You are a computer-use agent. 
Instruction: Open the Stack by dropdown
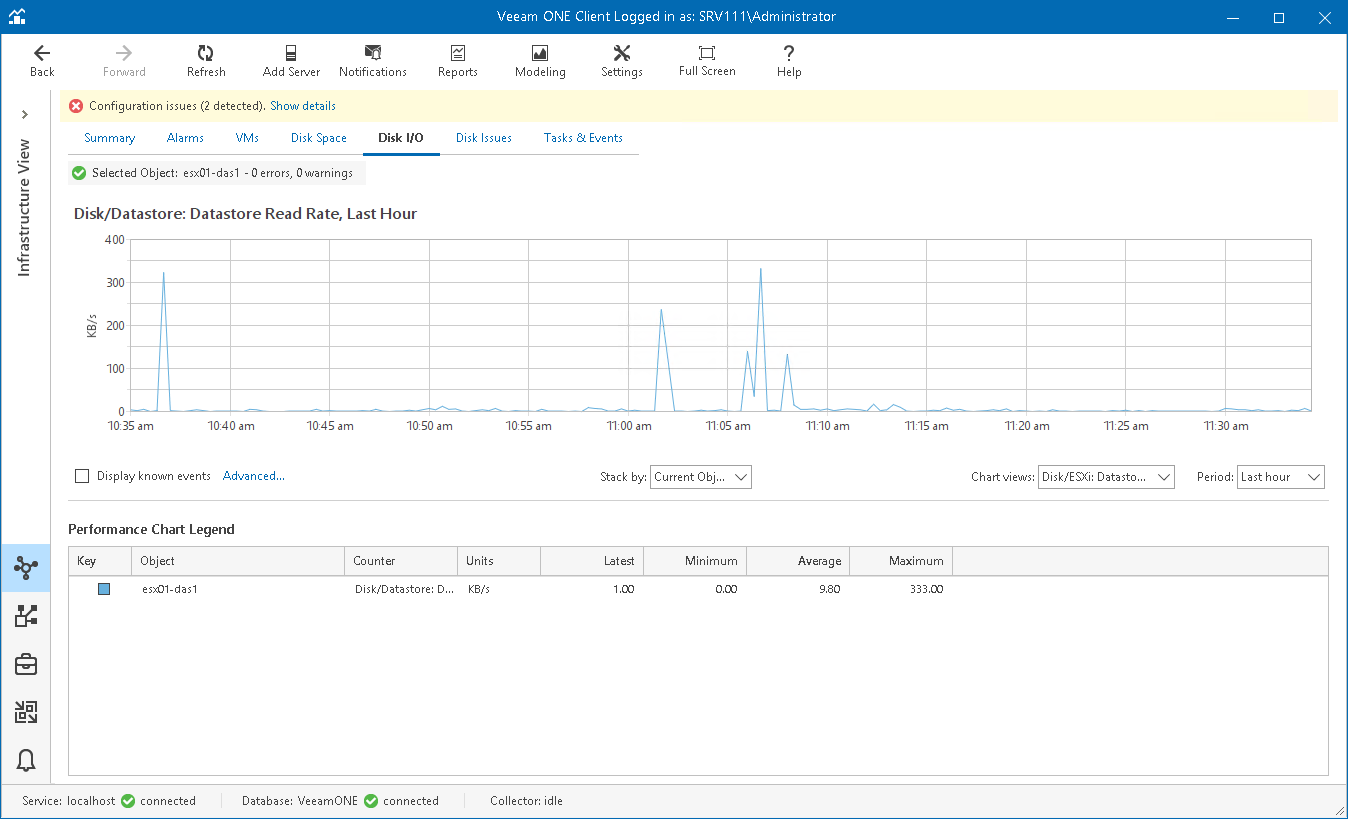(700, 477)
